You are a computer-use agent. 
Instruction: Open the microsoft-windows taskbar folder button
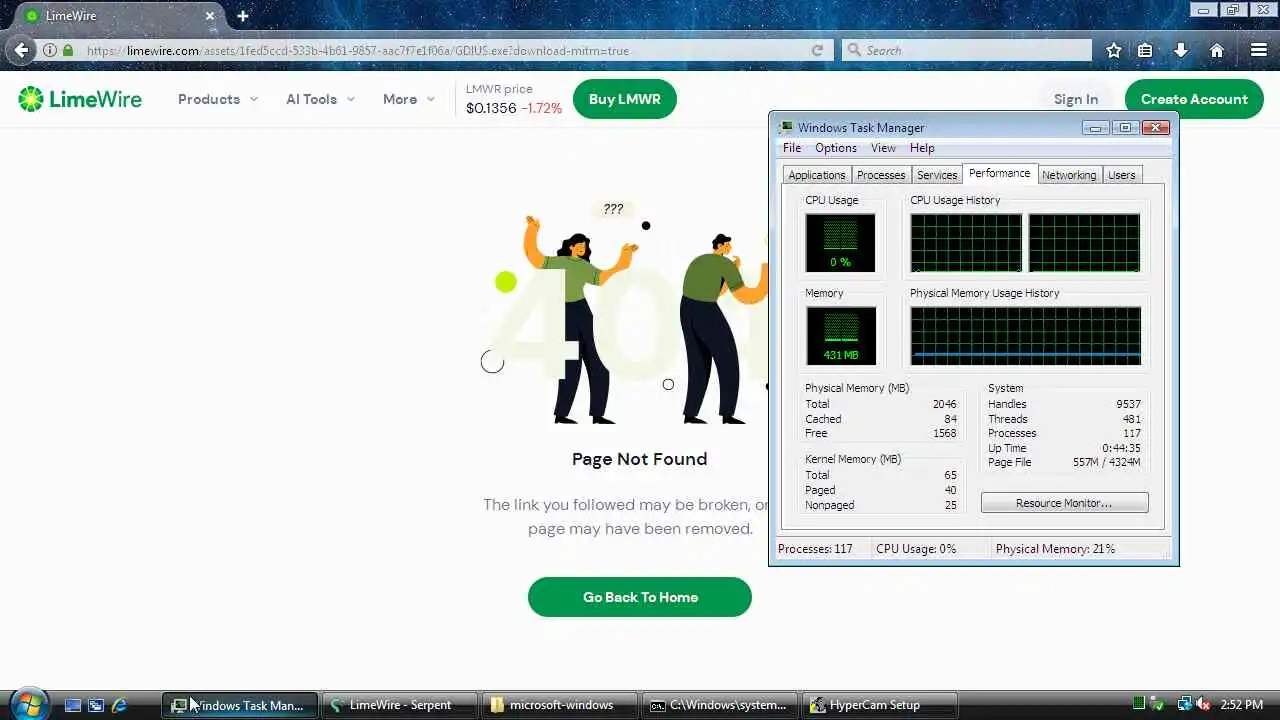click(x=560, y=705)
